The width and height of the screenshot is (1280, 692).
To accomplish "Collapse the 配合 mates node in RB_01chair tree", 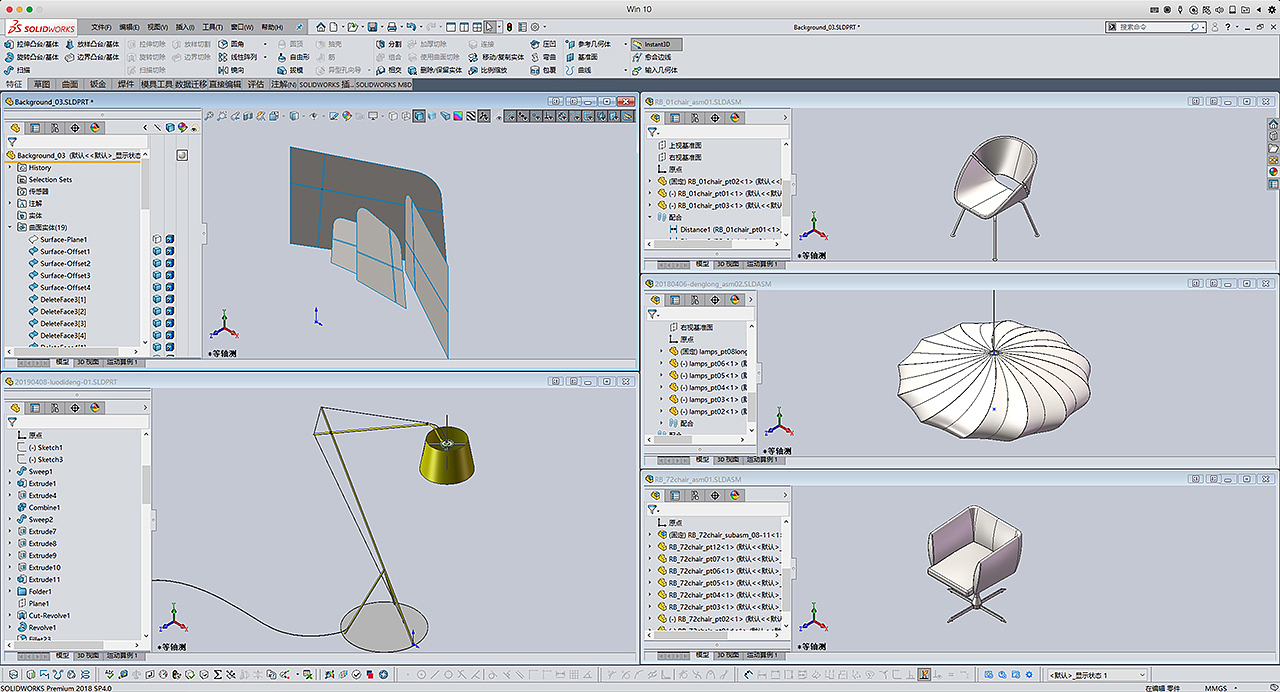I will [650, 217].
